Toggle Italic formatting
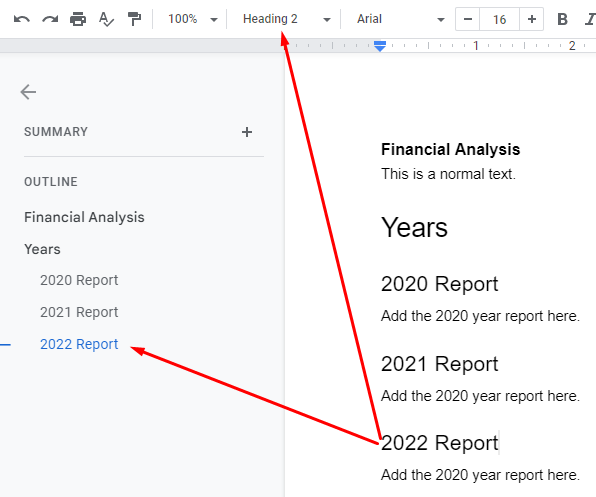Viewport: 596px width, 497px height. tap(590, 19)
